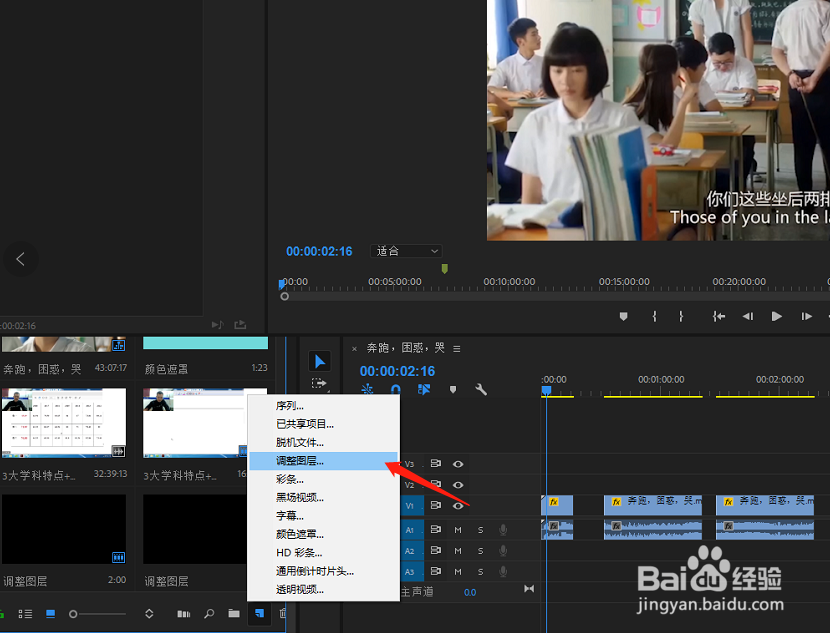Switch project panel to icon view
This screenshot has width=830, height=633.
tap(50, 614)
